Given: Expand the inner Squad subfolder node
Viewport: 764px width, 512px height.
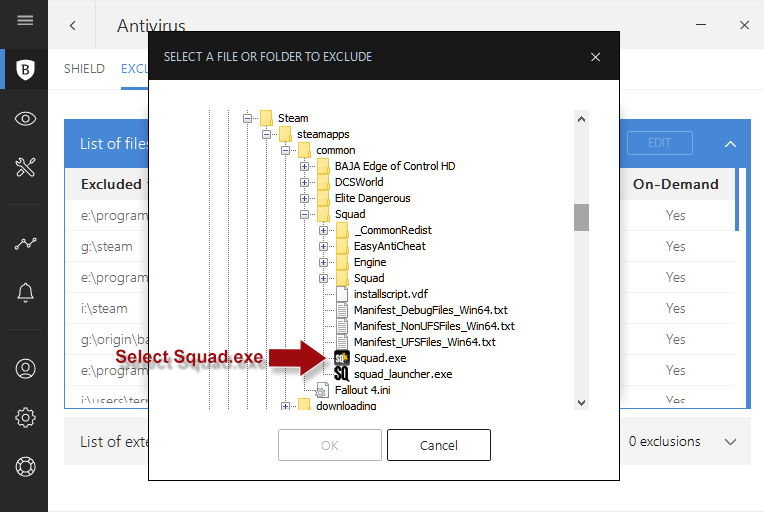Looking at the screenshot, I should tap(323, 278).
